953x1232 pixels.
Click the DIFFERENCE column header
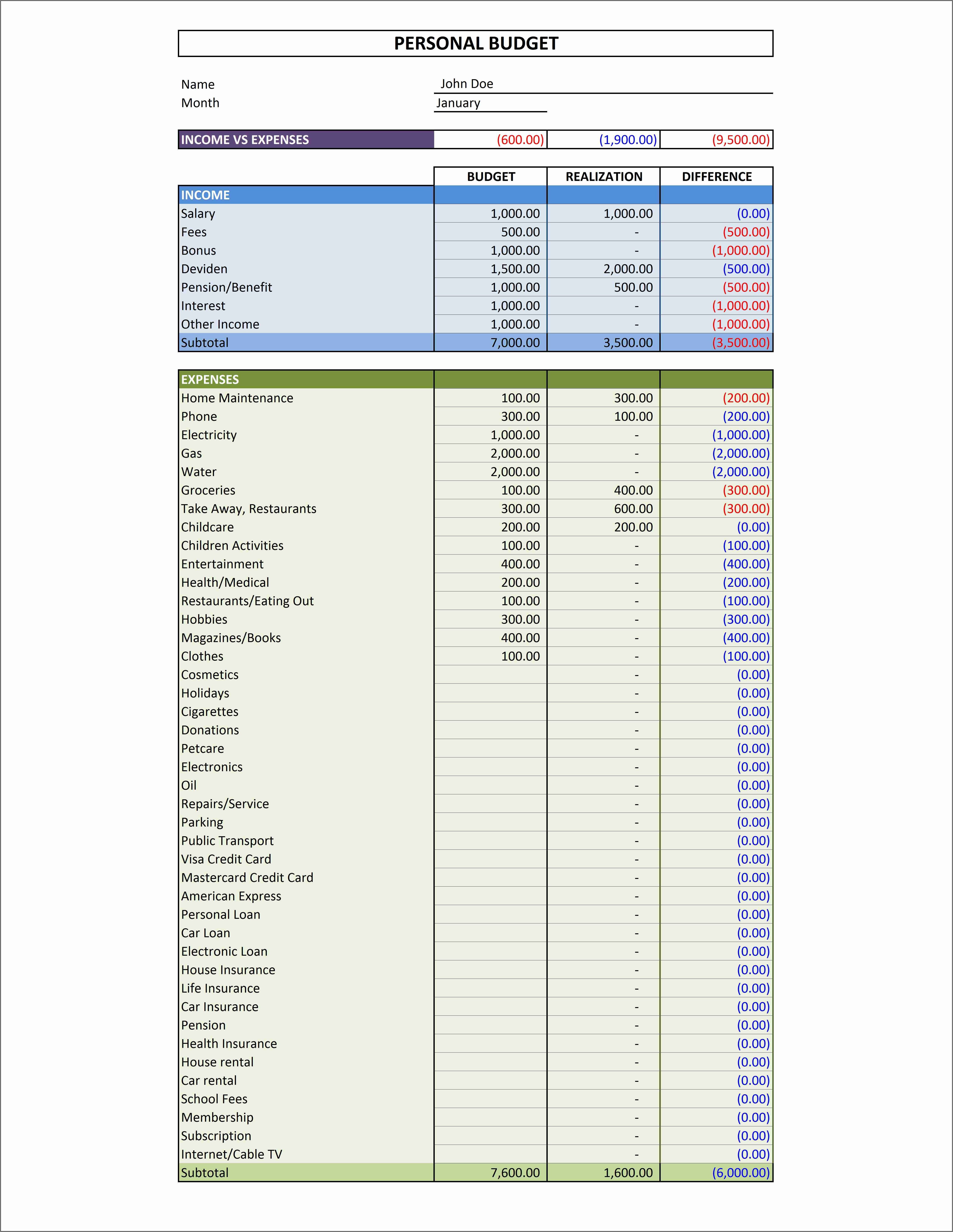[x=717, y=177]
